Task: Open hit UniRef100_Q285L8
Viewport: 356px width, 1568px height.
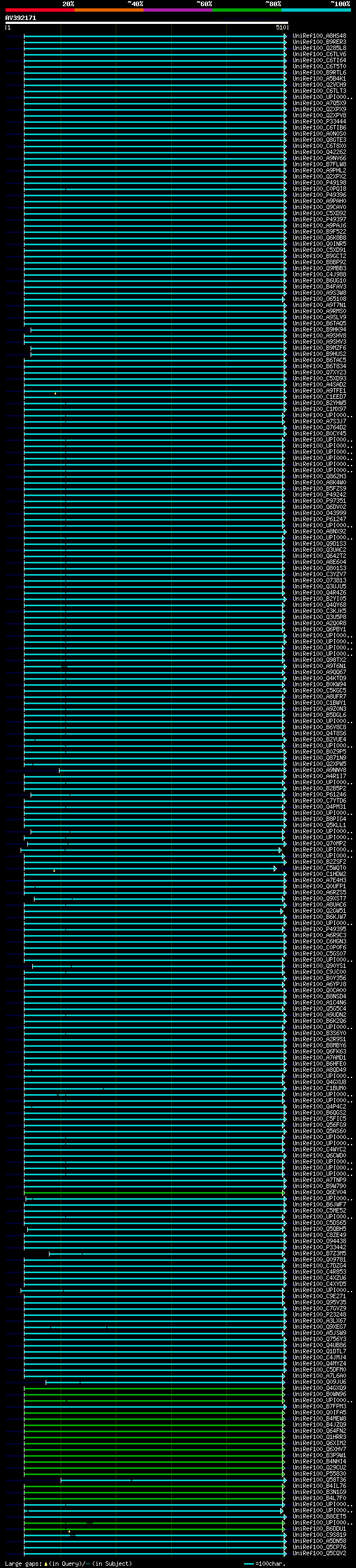Action: [x=319, y=48]
